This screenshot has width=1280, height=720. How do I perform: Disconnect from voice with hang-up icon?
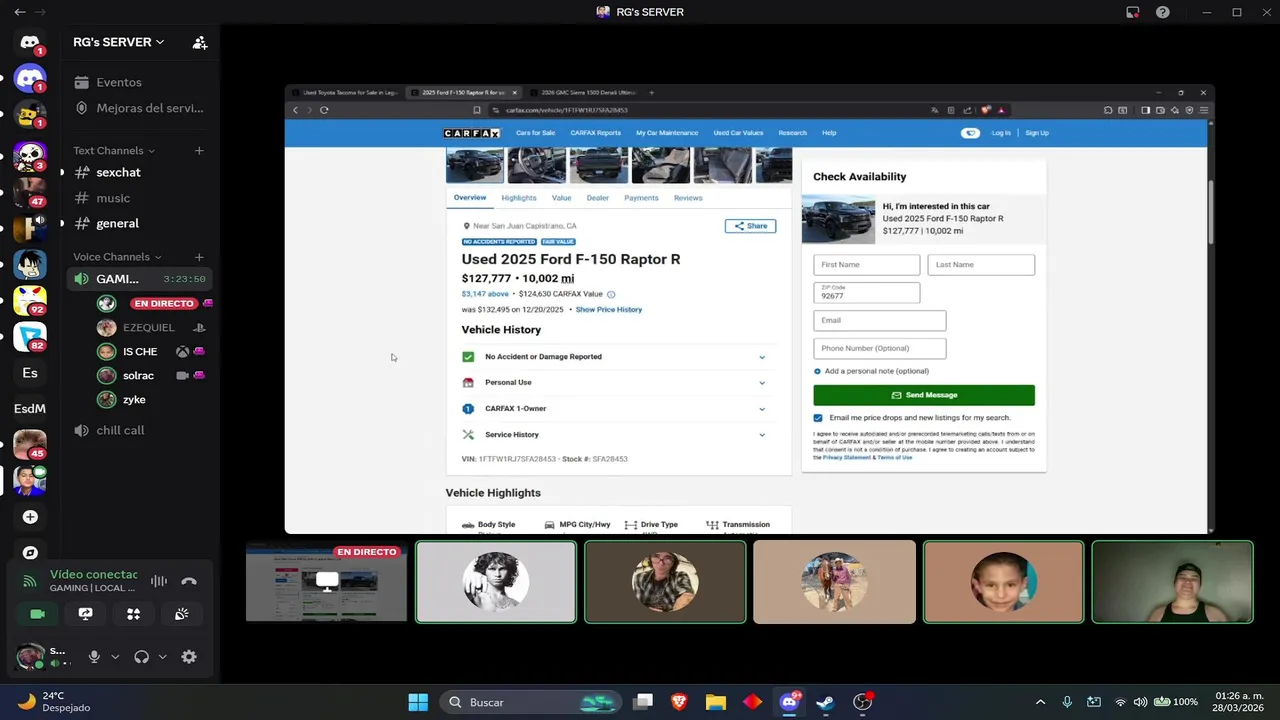click(189, 581)
